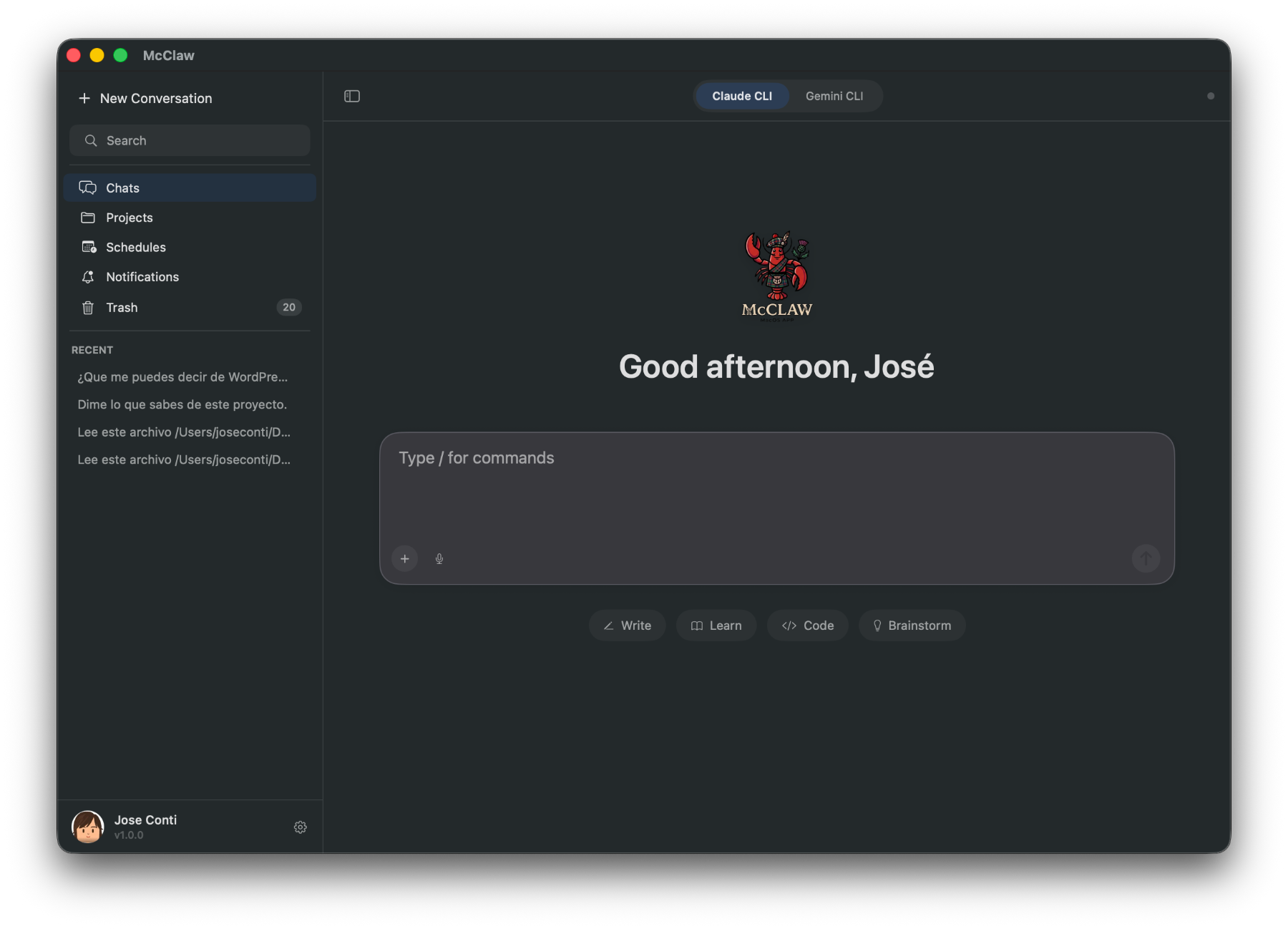
Task: Click inside the Search field
Action: tap(190, 140)
